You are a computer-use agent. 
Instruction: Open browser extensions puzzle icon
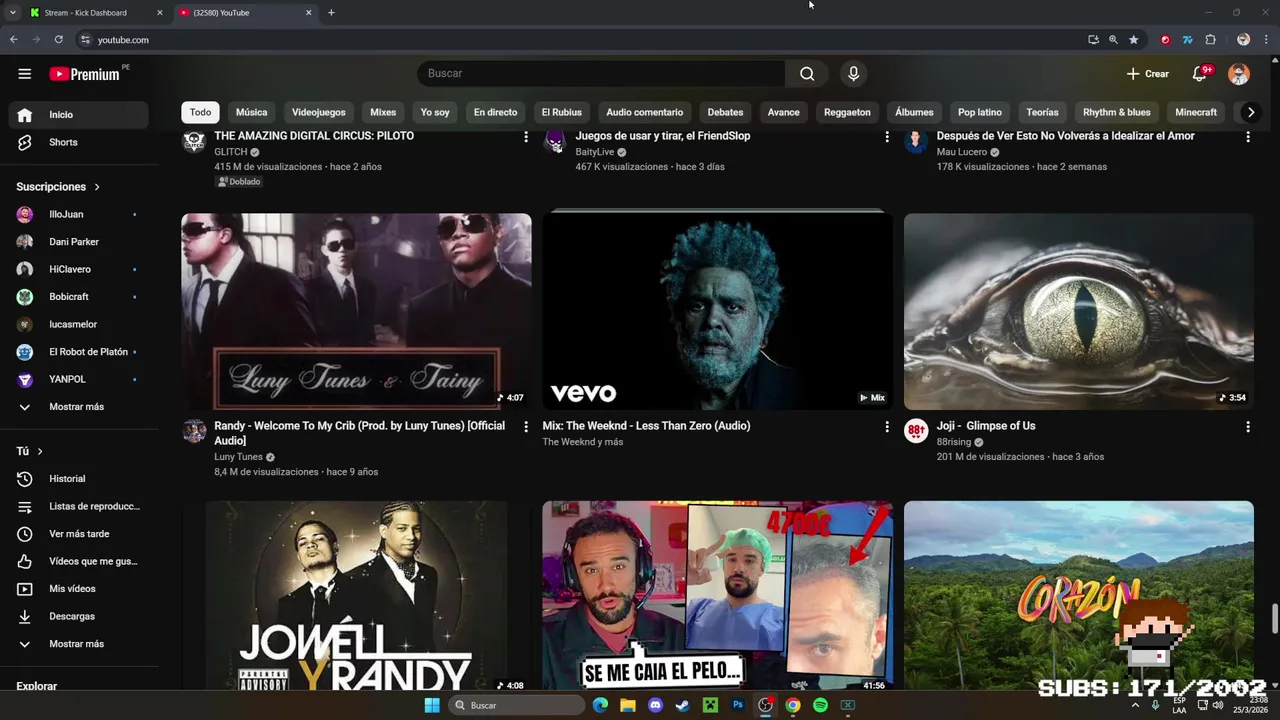pyautogui.click(x=1210, y=40)
